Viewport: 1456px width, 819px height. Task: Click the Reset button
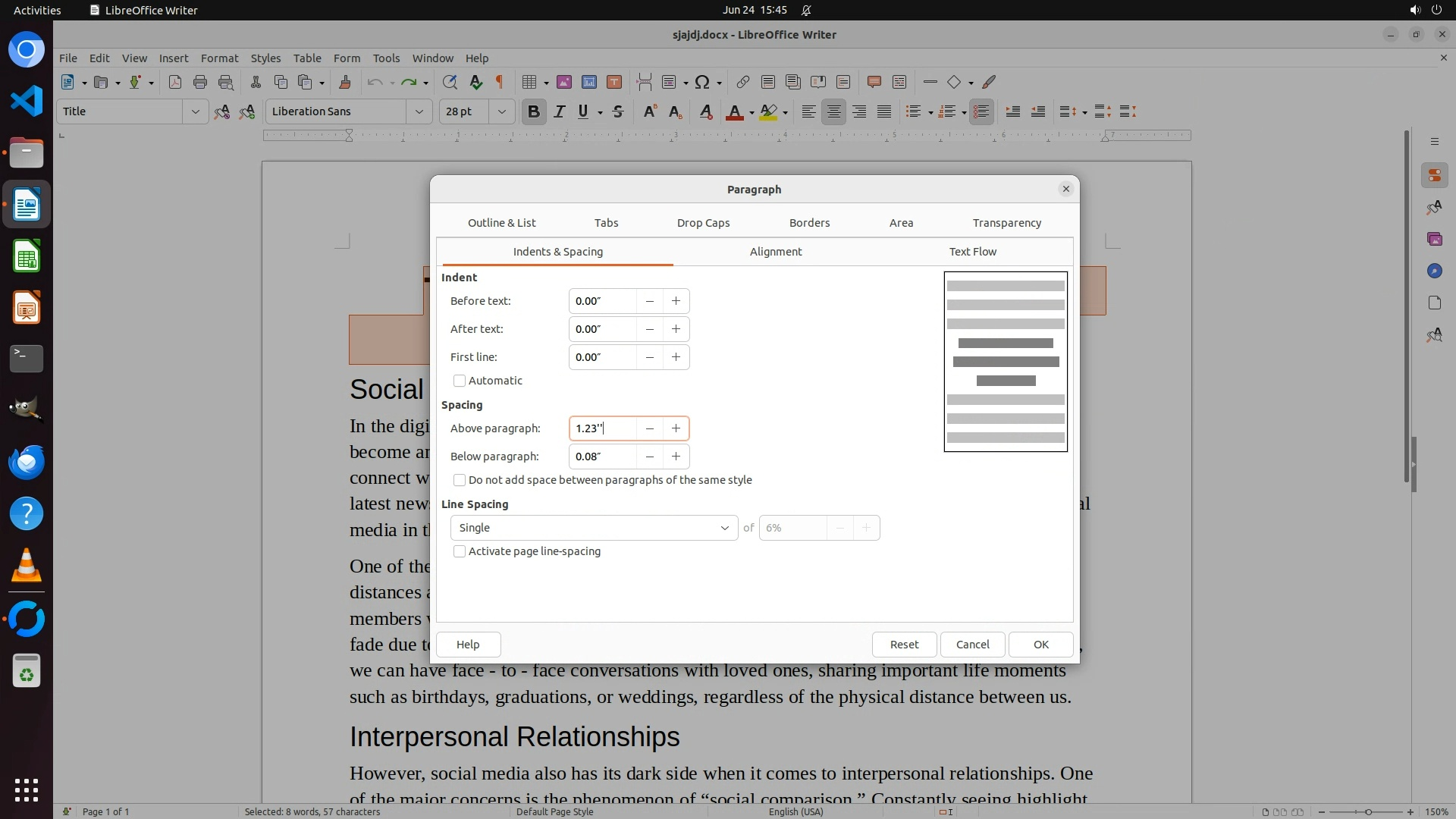[904, 645]
